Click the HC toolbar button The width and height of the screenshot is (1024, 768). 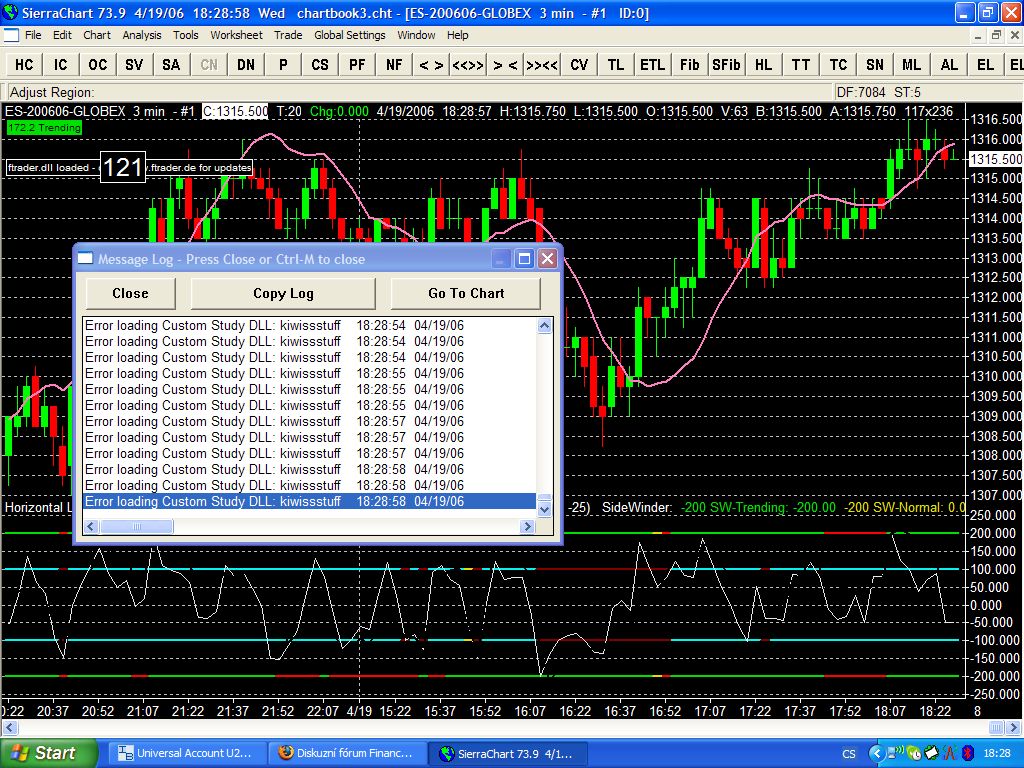[24, 65]
